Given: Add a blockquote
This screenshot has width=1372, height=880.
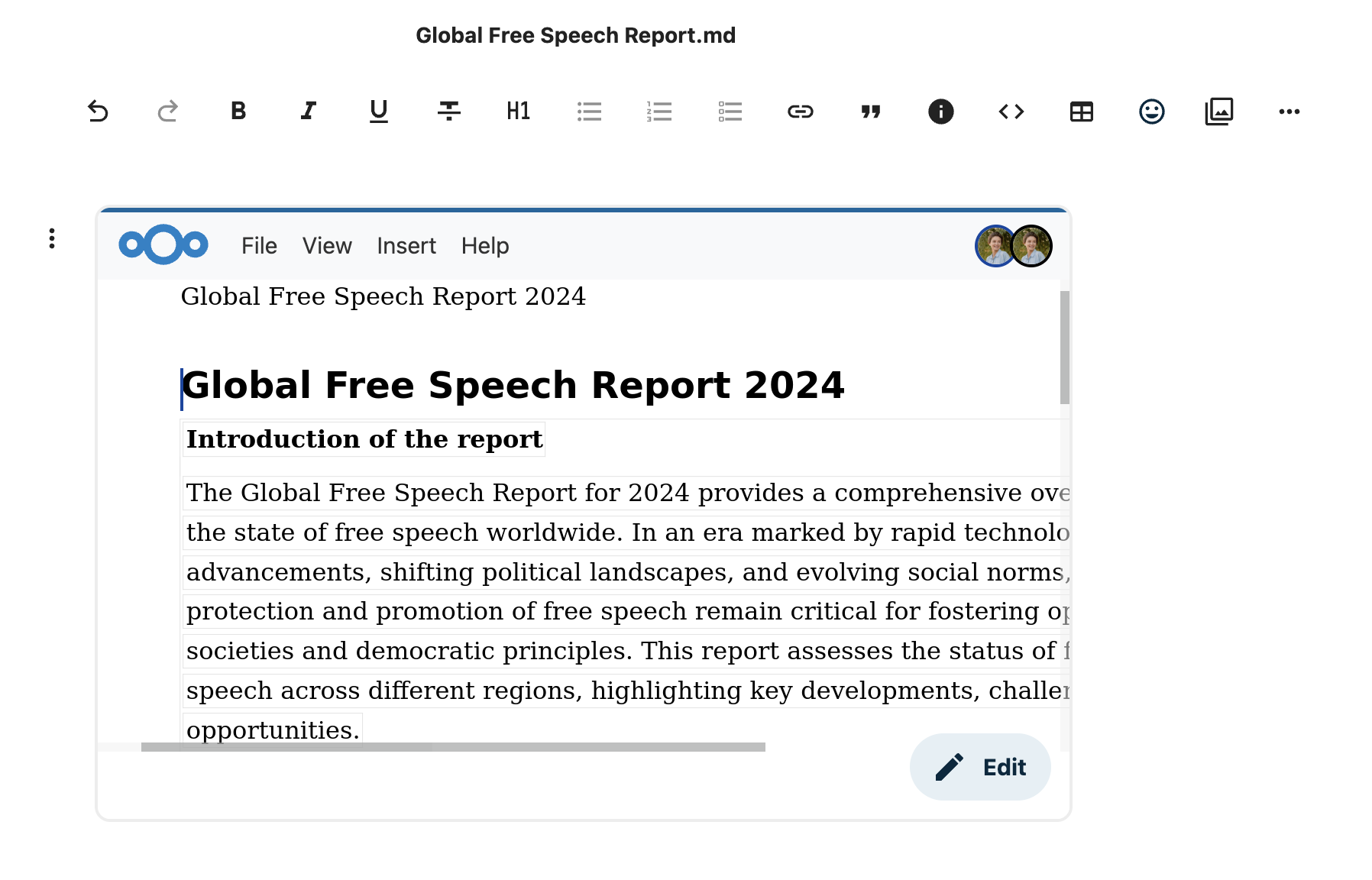Looking at the screenshot, I should (x=871, y=112).
